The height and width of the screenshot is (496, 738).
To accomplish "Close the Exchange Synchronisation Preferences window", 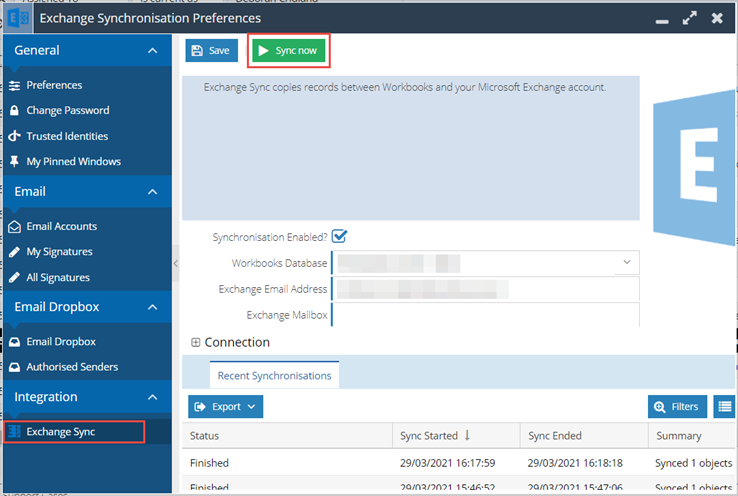I will [717, 18].
